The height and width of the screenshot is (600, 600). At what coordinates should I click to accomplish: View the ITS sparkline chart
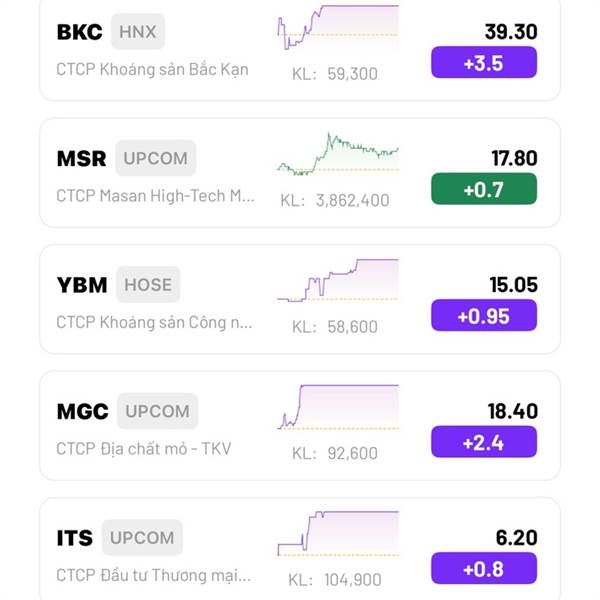click(338, 533)
